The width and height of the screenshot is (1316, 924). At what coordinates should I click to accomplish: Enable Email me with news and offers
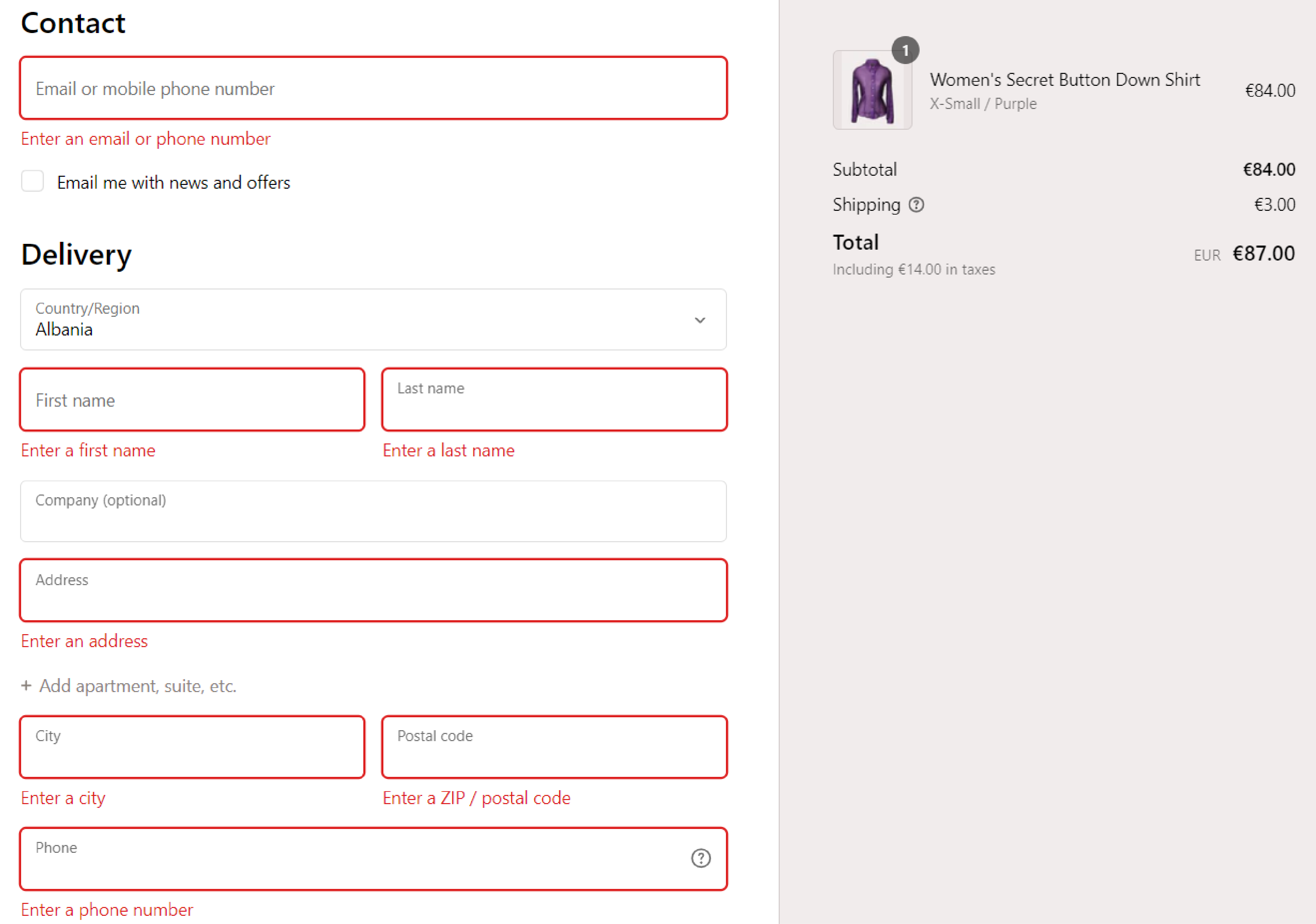(x=33, y=181)
